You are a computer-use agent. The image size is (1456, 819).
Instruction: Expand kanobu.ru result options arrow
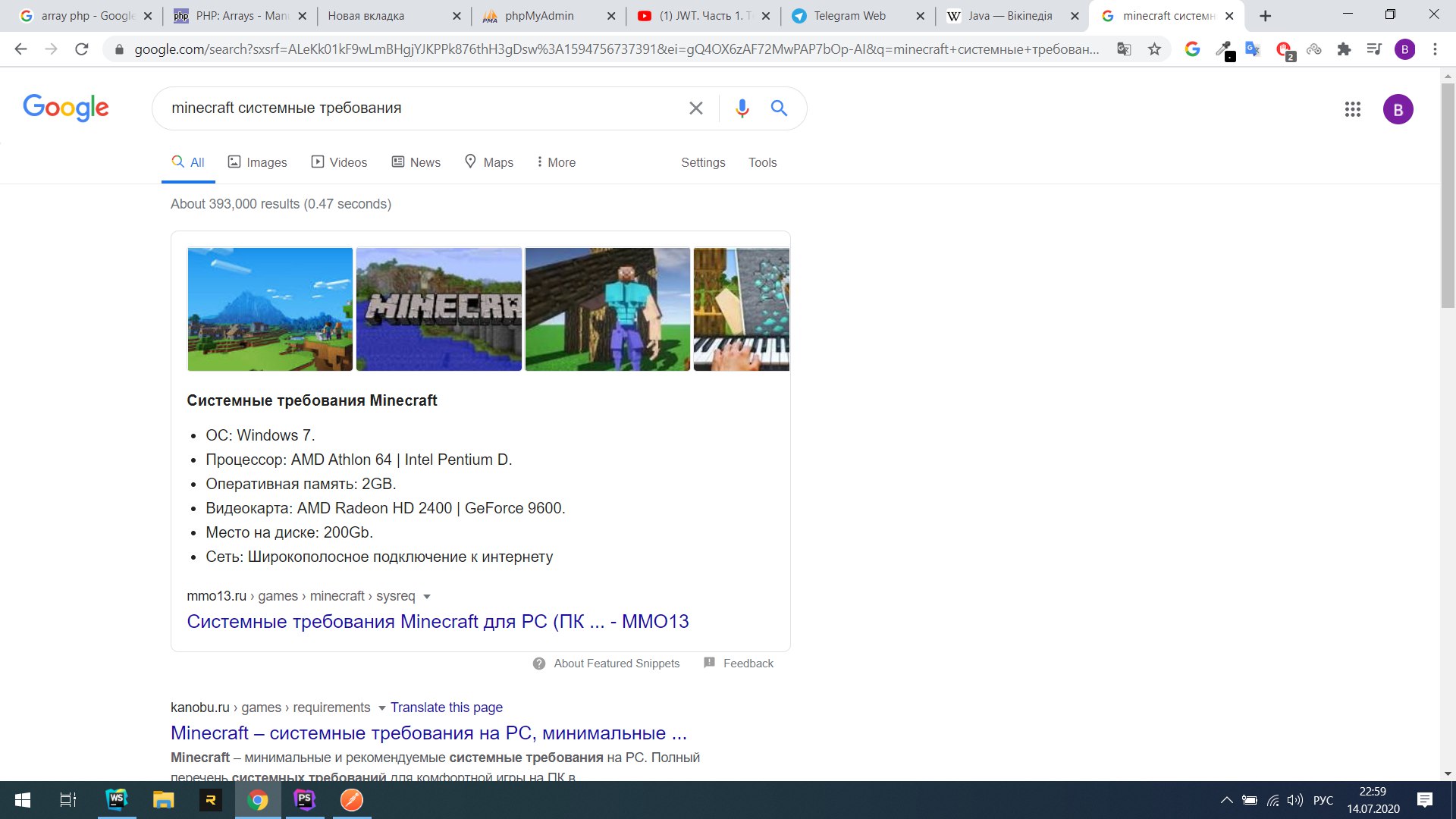tap(381, 708)
